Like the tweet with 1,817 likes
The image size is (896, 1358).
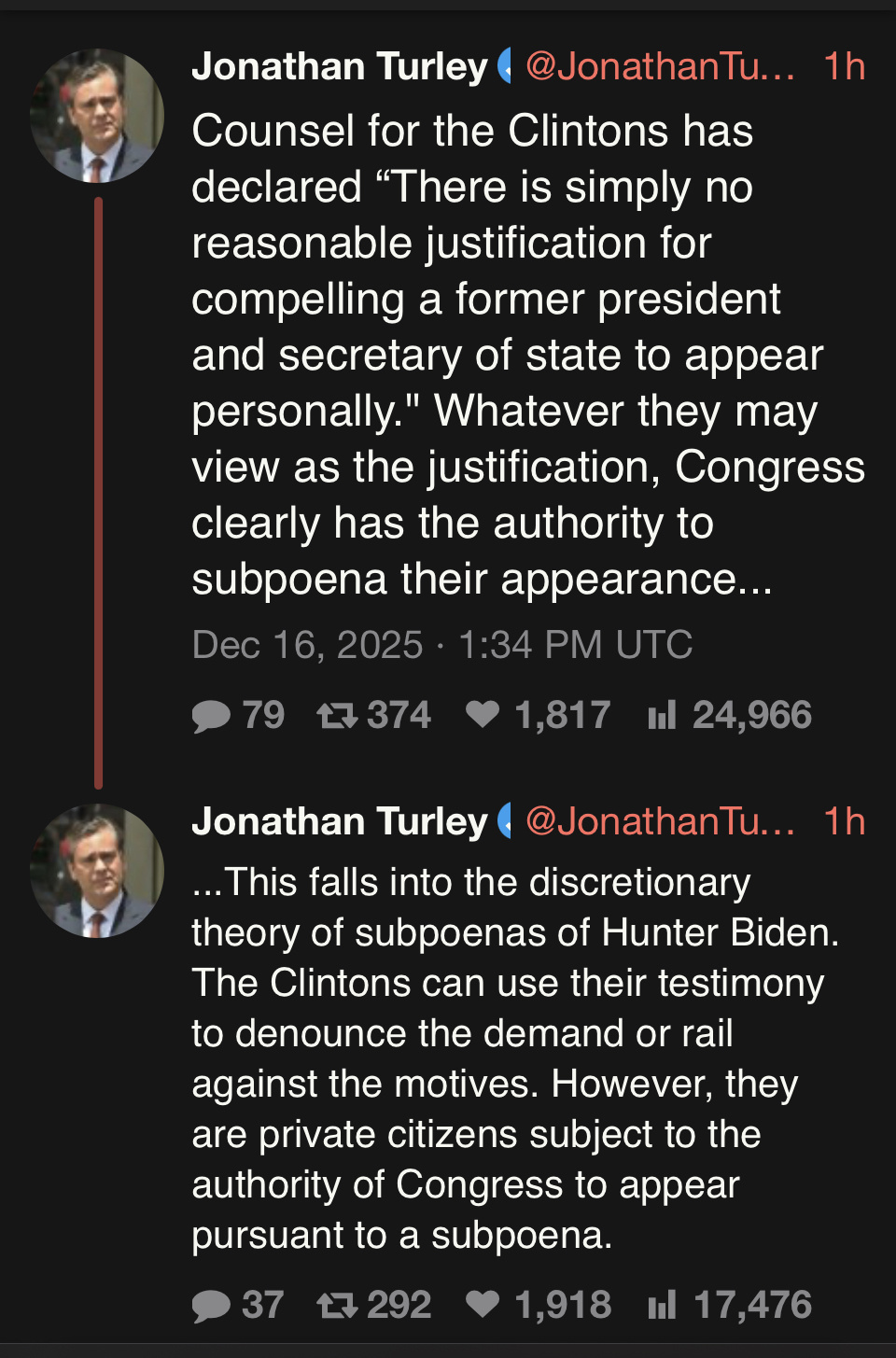(x=483, y=715)
